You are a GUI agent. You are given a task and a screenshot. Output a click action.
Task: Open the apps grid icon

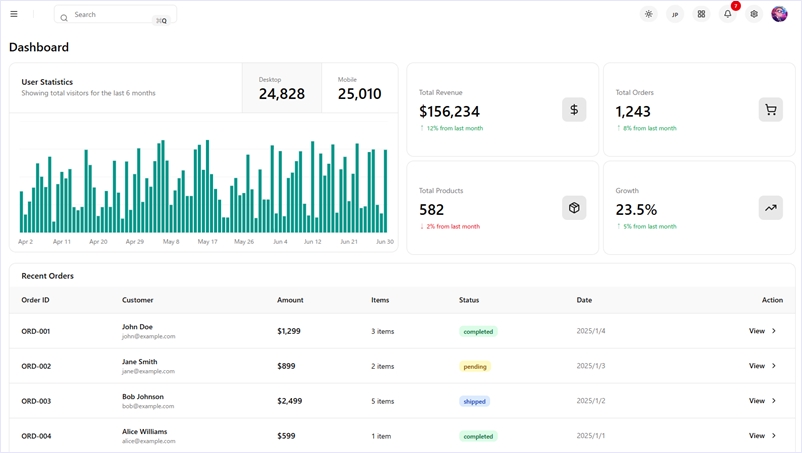coord(701,14)
